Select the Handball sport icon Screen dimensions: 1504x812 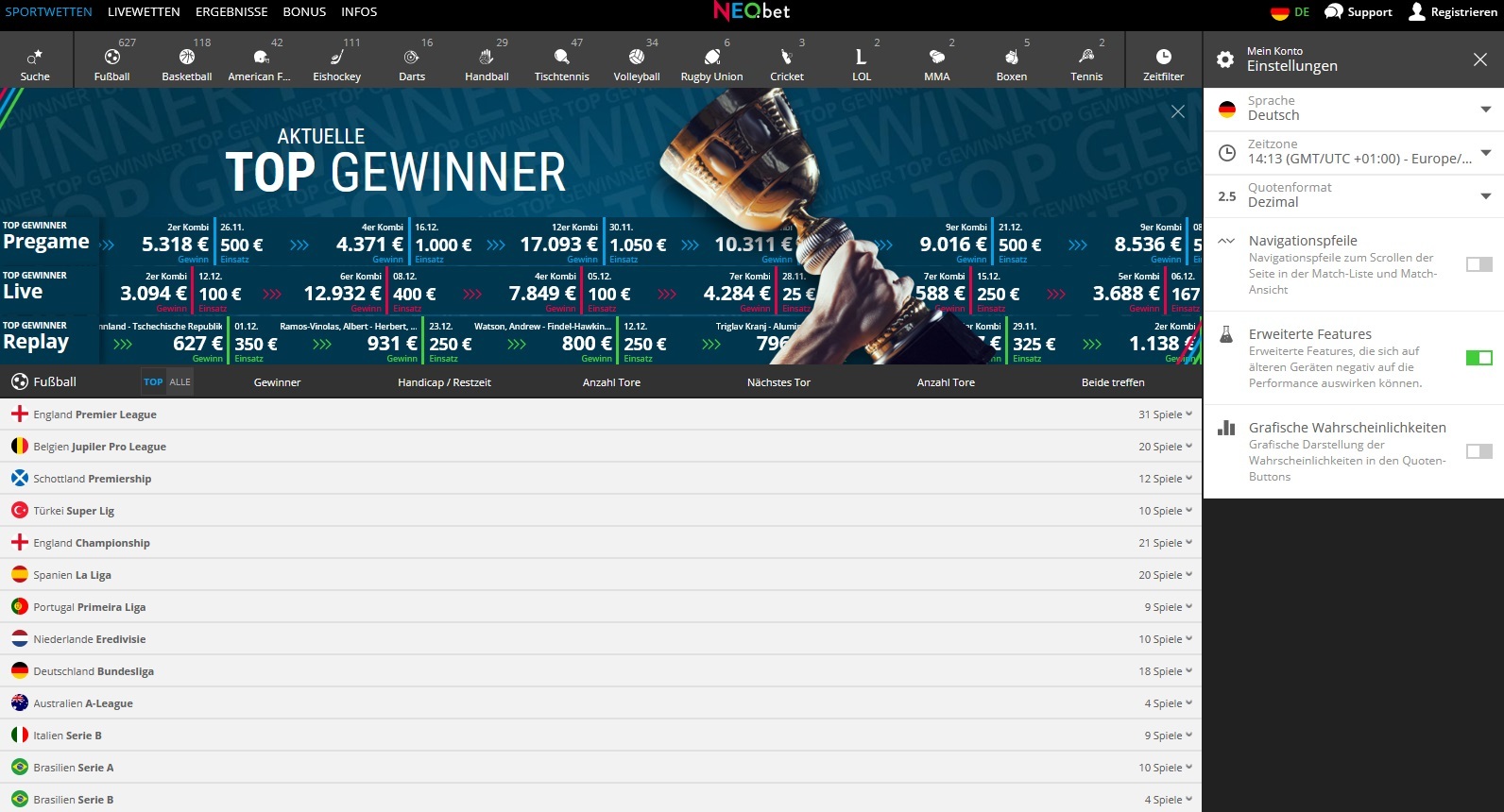tap(487, 58)
